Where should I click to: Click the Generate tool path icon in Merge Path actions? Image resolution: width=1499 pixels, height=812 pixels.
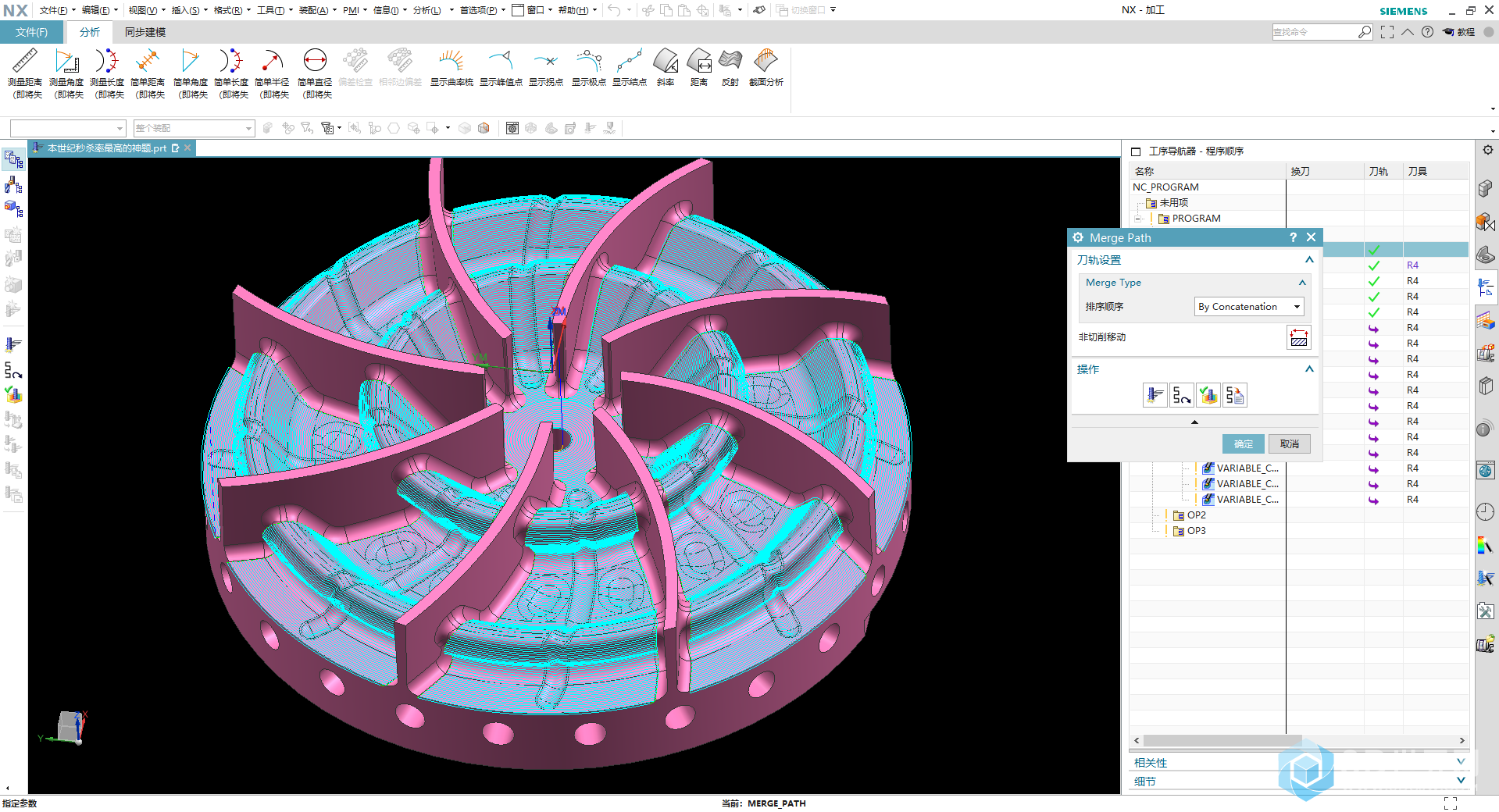1155,395
